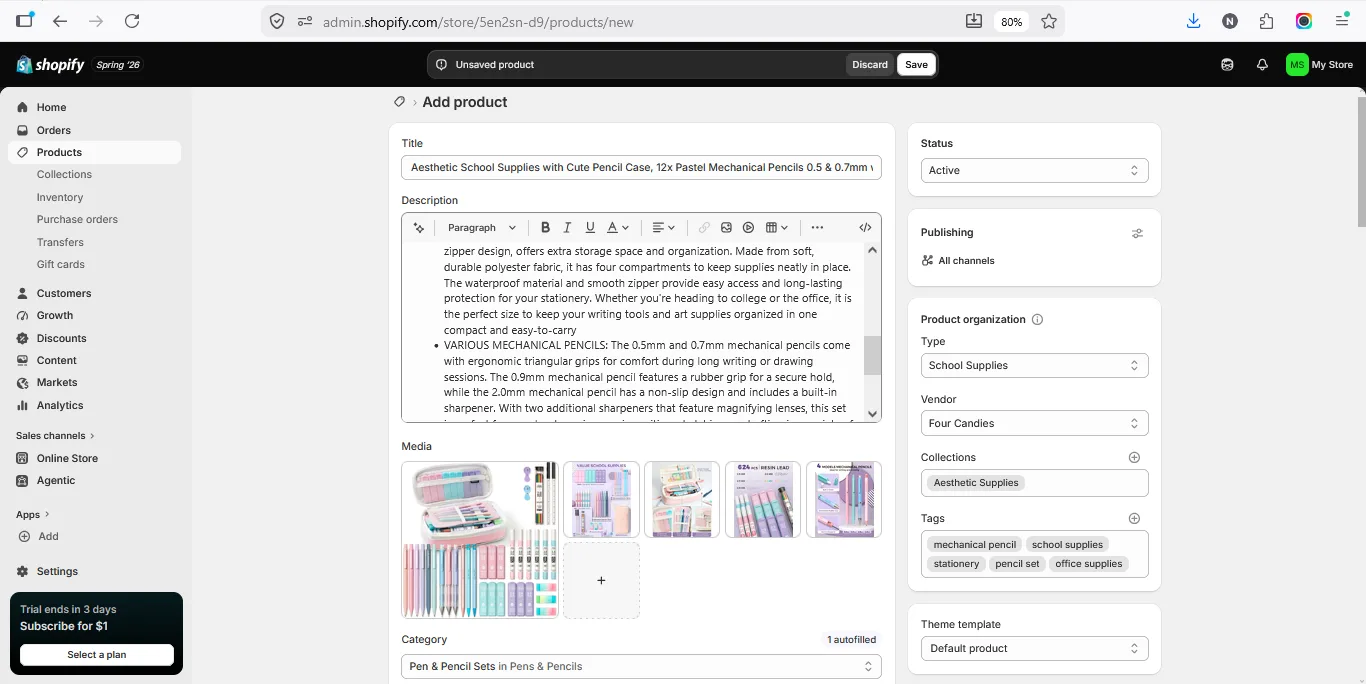Screen dimensions: 1366x684
Task: Toggle italic formatting in description toolbar
Action: tap(567, 228)
